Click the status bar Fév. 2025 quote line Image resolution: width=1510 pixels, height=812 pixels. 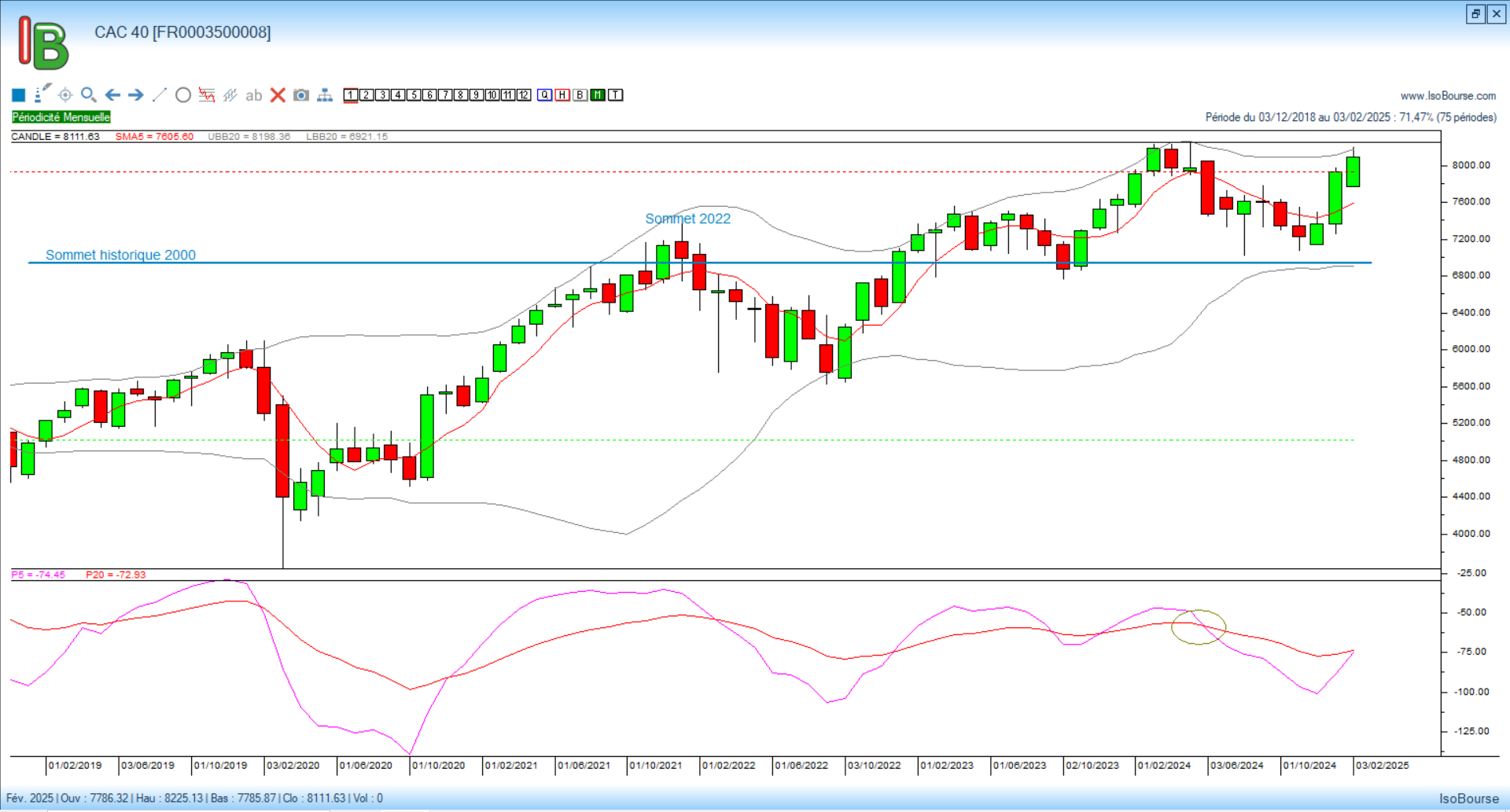[x=194, y=798]
